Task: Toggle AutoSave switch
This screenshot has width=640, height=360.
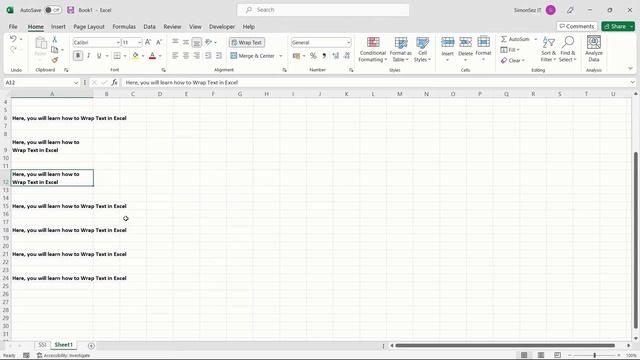Action: click(53, 10)
